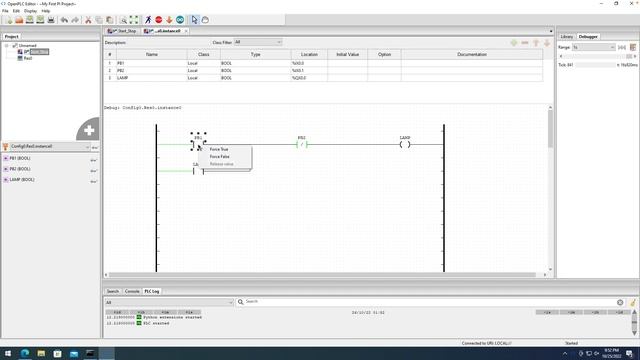This screenshot has width=640, height=360.
Task: Click the Save As toolbar icon
Action: pos(40,20)
